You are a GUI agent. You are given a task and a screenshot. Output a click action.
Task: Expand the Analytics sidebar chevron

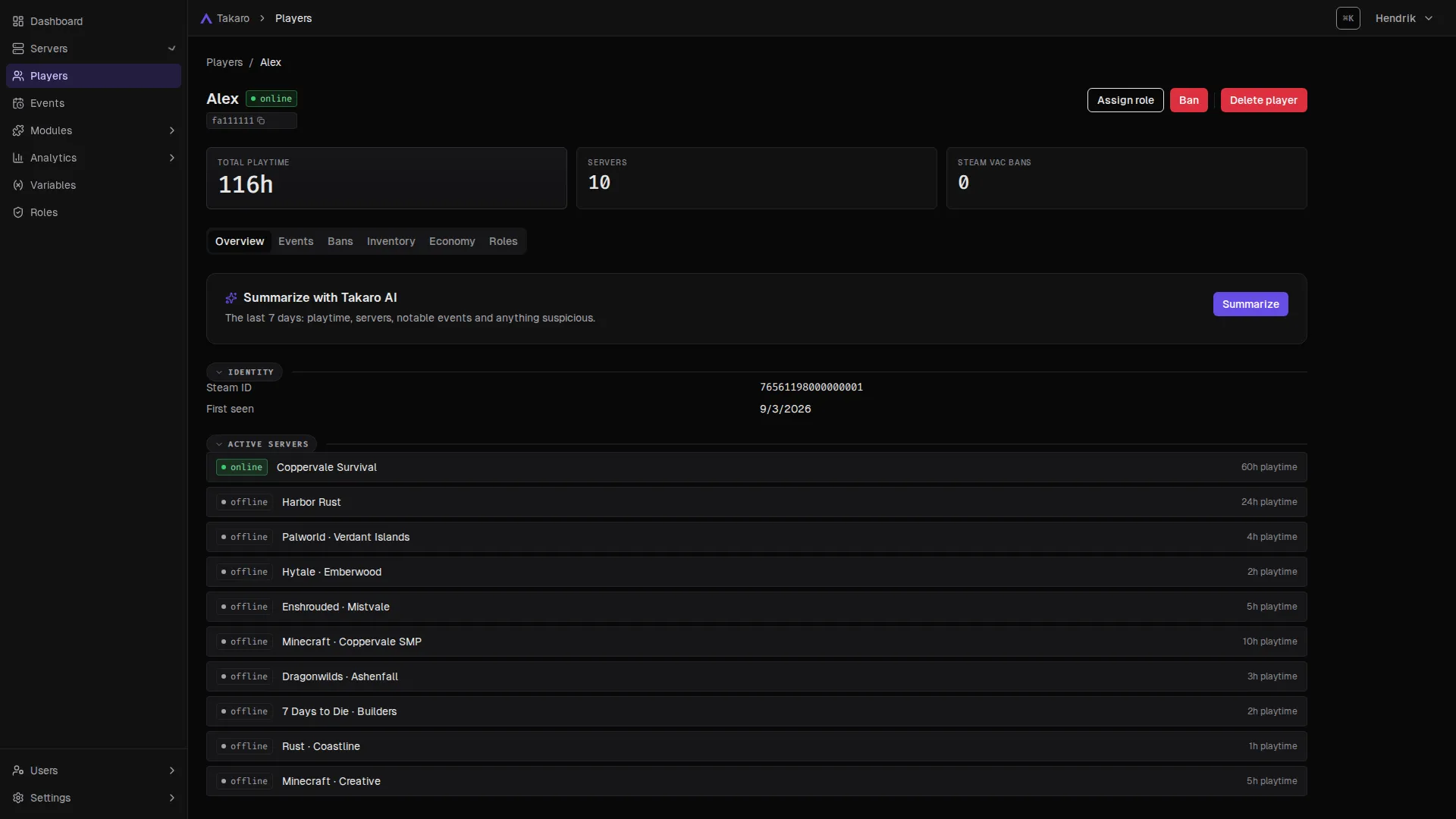(x=172, y=158)
